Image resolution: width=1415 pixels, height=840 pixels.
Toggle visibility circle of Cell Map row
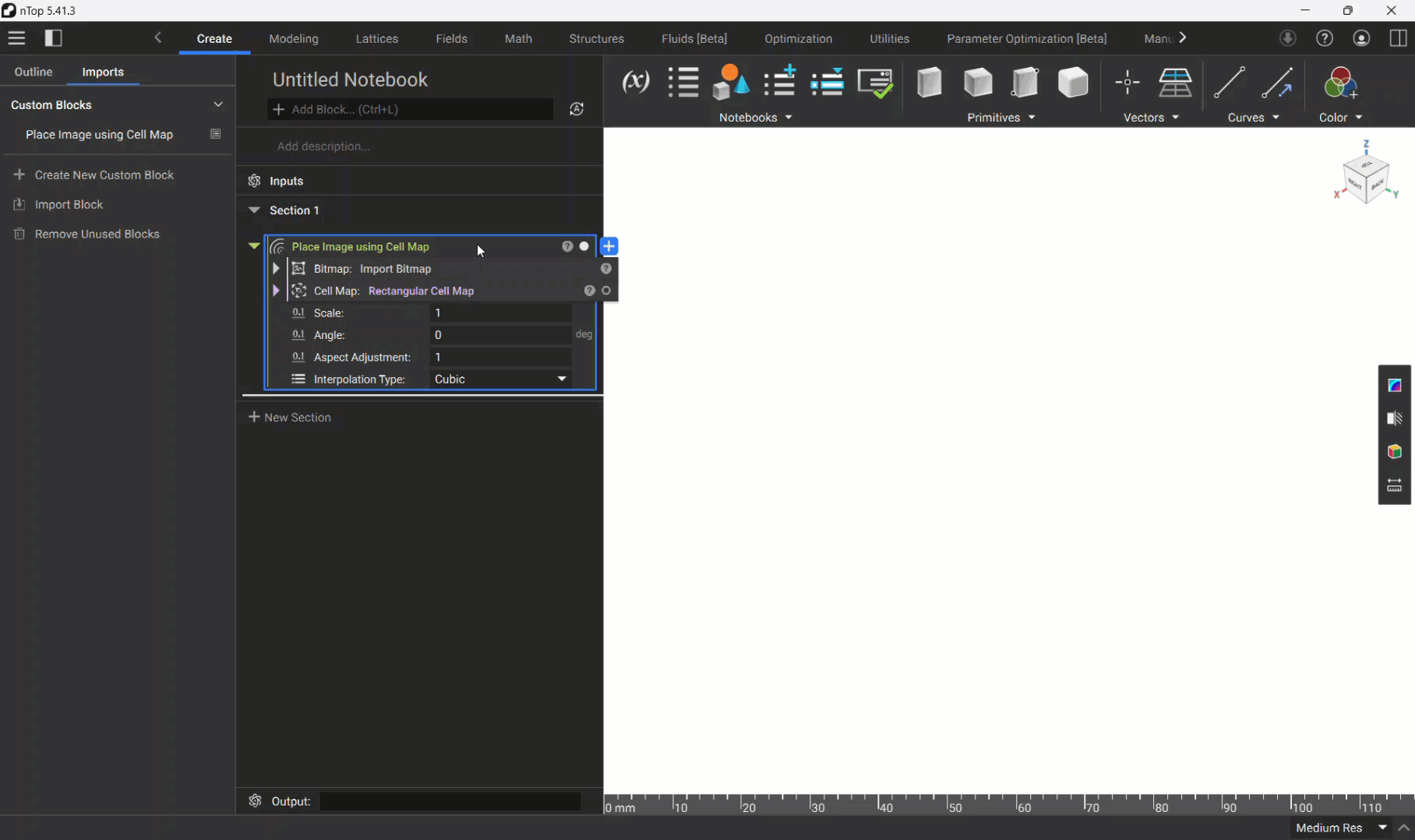(x=606, y=291)
